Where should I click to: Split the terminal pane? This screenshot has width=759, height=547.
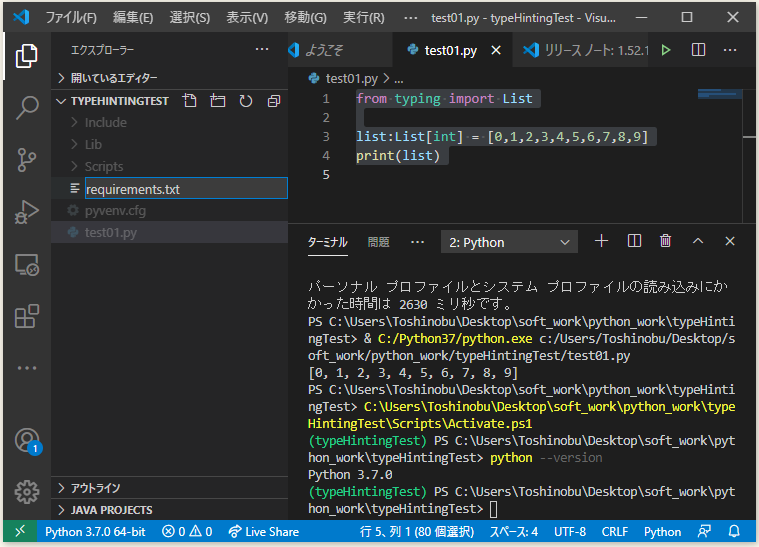point(634,241)
